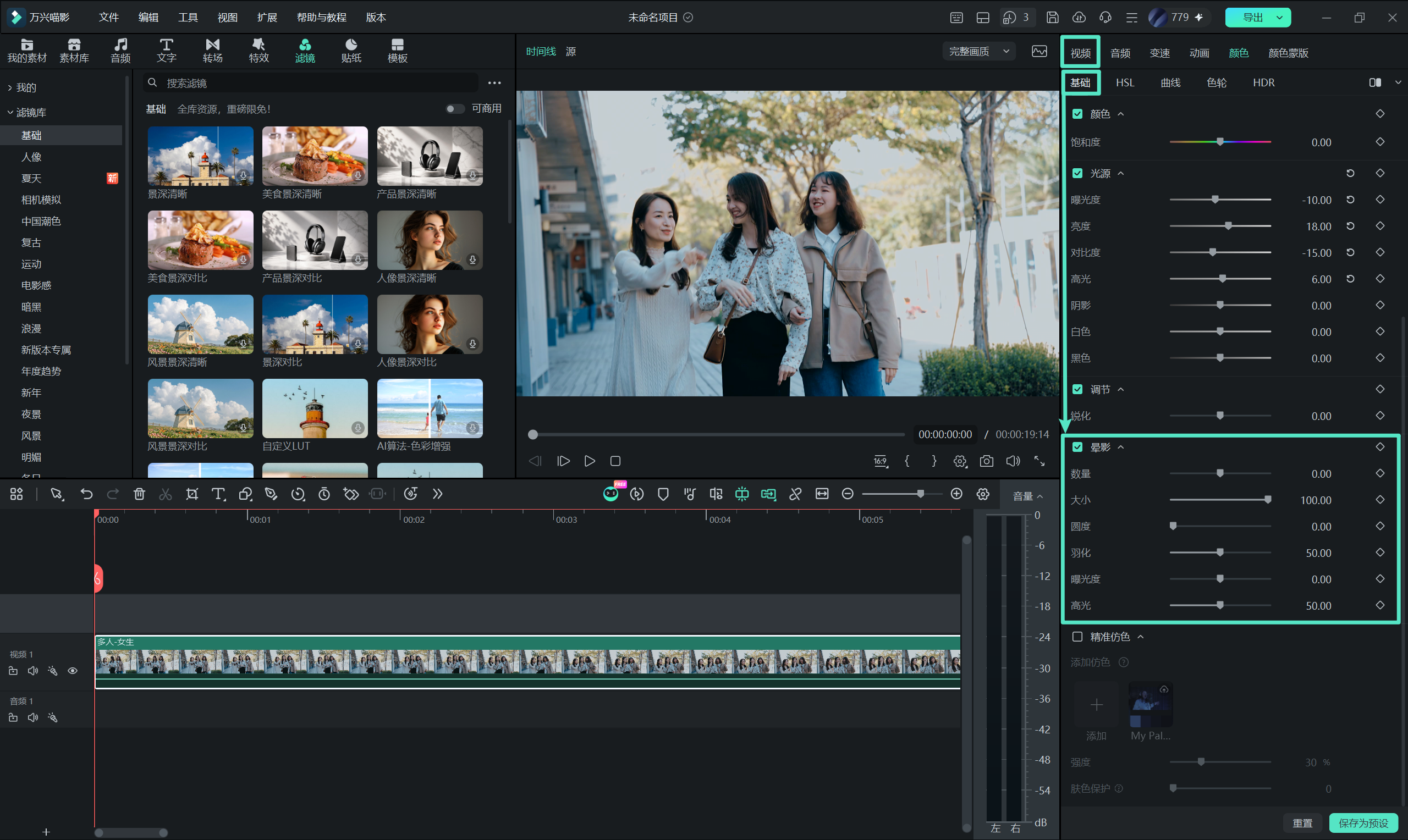Add text with the T tool icon
This screenshot has height=840, width=1408.
coord(218,494)
